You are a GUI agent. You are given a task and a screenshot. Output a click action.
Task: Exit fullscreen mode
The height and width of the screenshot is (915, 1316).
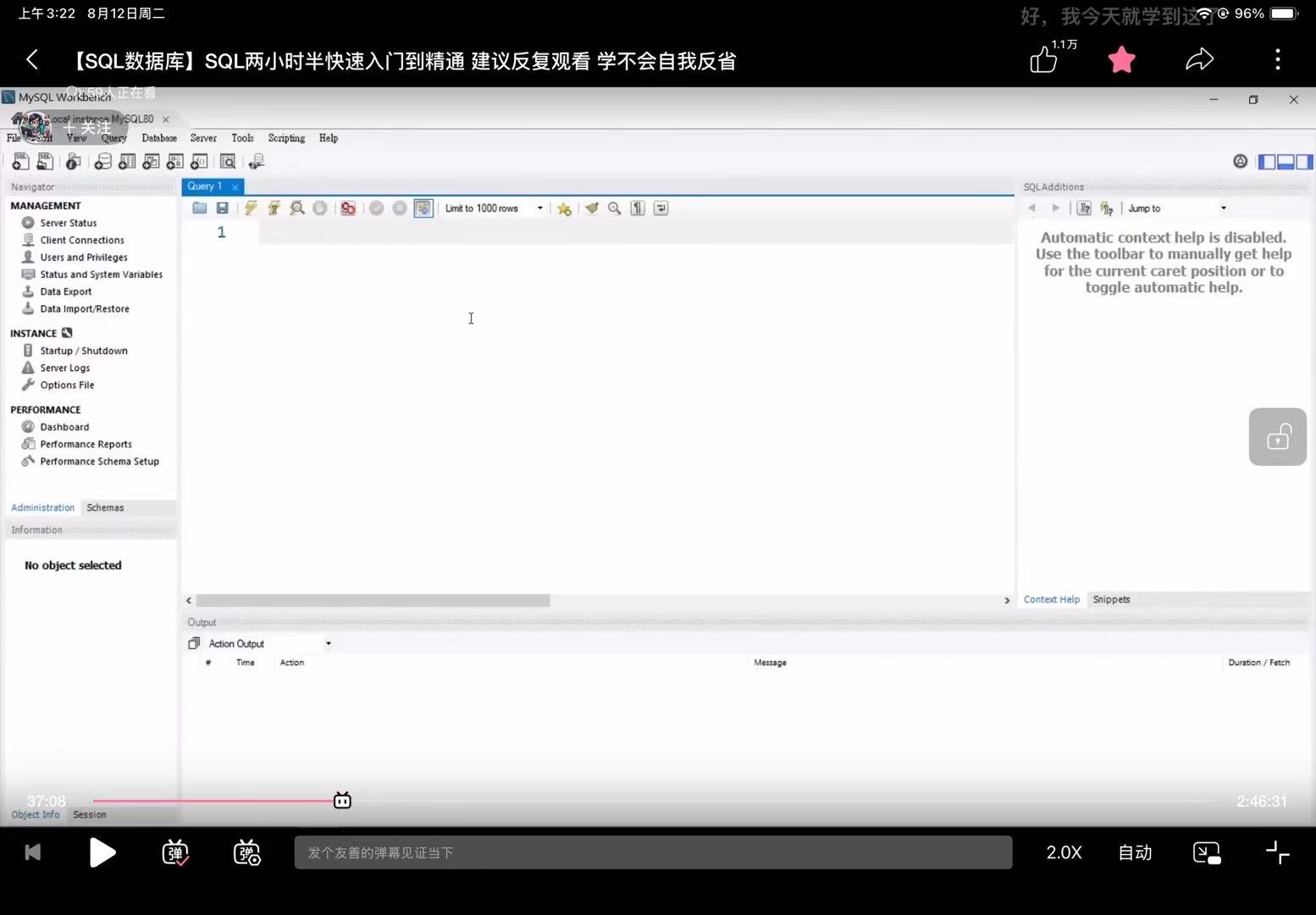pyautogui.click(x=1277, y=852)
